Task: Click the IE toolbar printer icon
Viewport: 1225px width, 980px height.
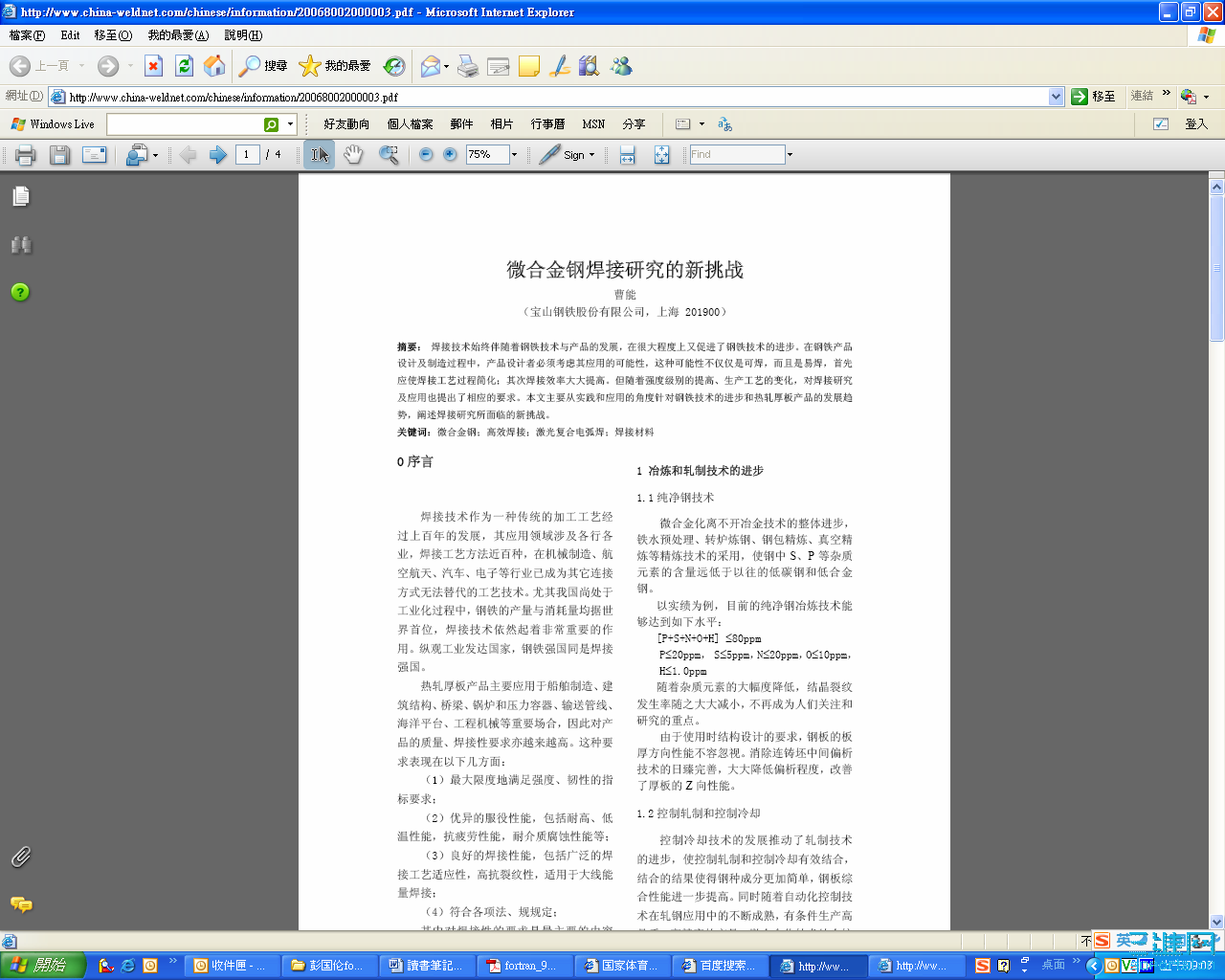Action: [468, 66]
